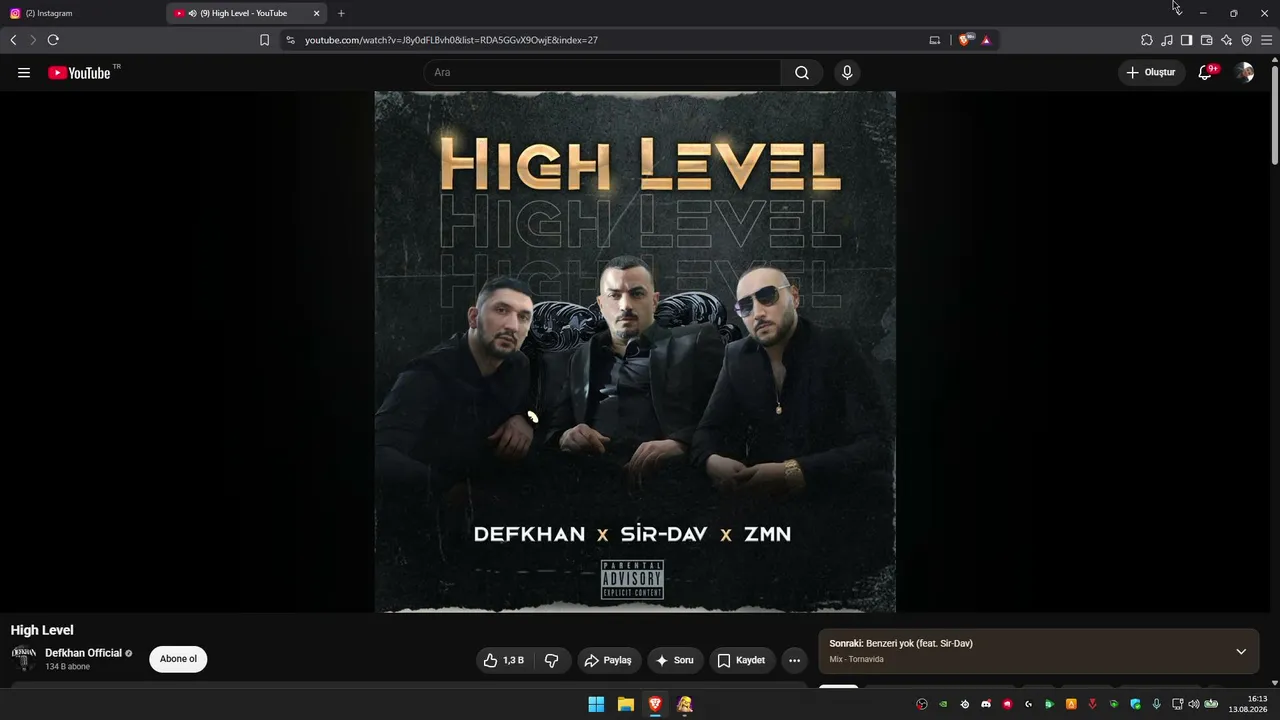Open Brave Wallet icon
The image size is (1280, 720).
(x=1206, y=40)
